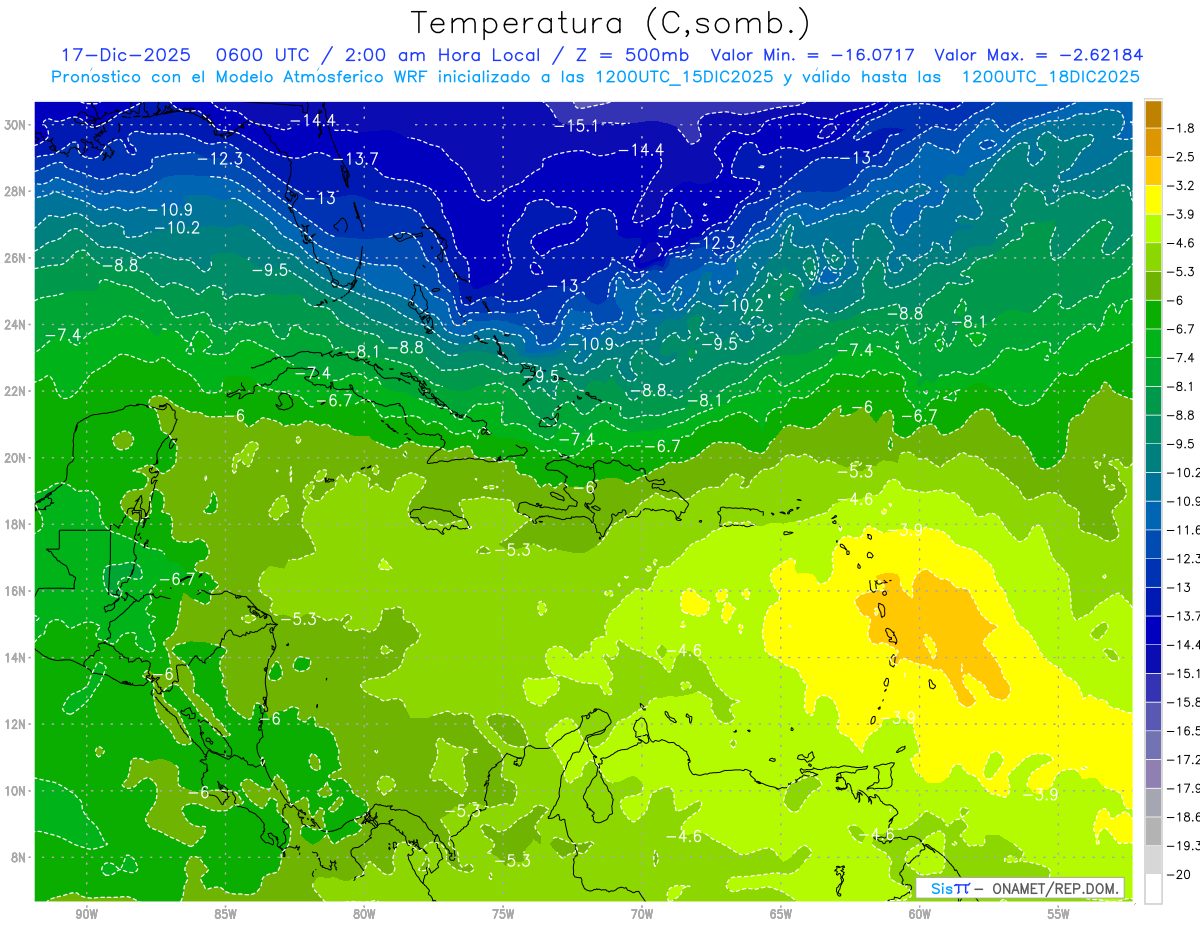Select the date text "17-Dic-2025"

(x=126, y=55)
